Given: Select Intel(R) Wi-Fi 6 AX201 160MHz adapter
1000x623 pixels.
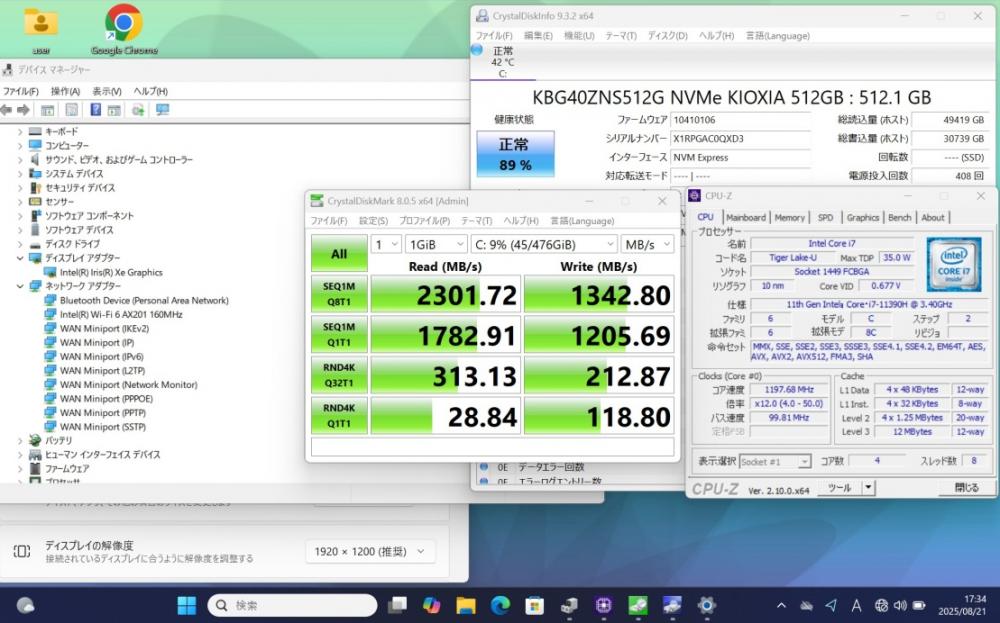Looking at the screenshot, I should tap(121, 314).
